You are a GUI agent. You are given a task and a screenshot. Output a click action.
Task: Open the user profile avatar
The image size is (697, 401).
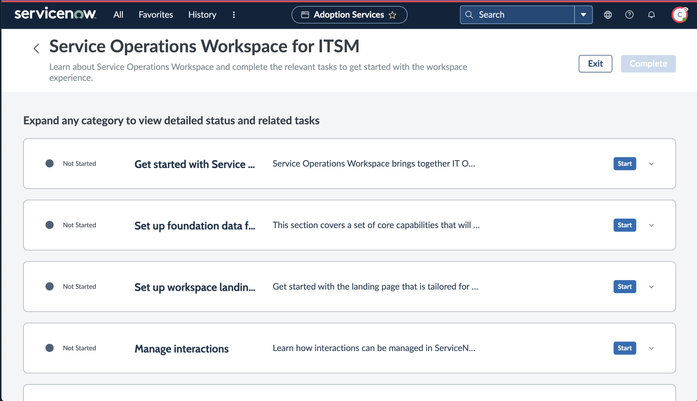679,15
